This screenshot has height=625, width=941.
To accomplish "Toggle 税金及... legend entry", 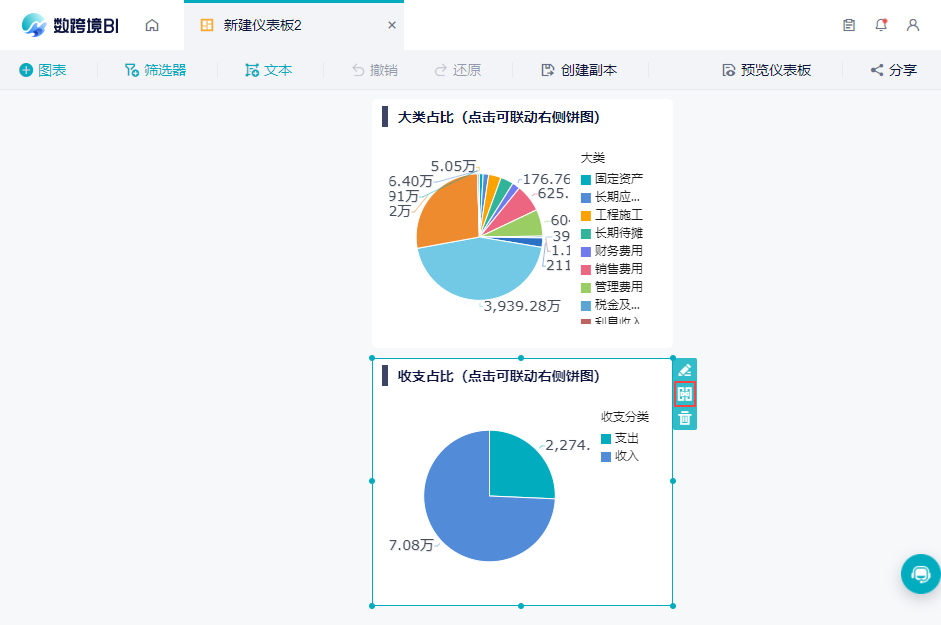I will click(x=610, y=305).
